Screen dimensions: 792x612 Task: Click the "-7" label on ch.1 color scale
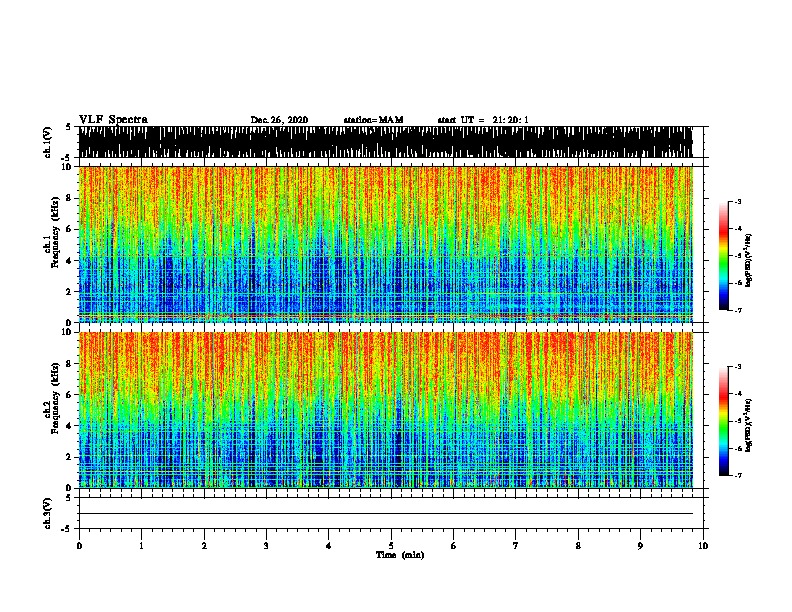click(737, 310)
